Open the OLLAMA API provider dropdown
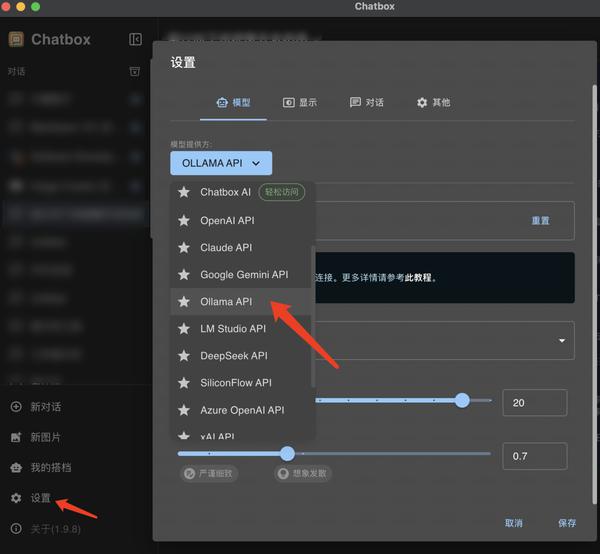Image resolution: width=600 pixels, height=554 pixels. [221, 163]
